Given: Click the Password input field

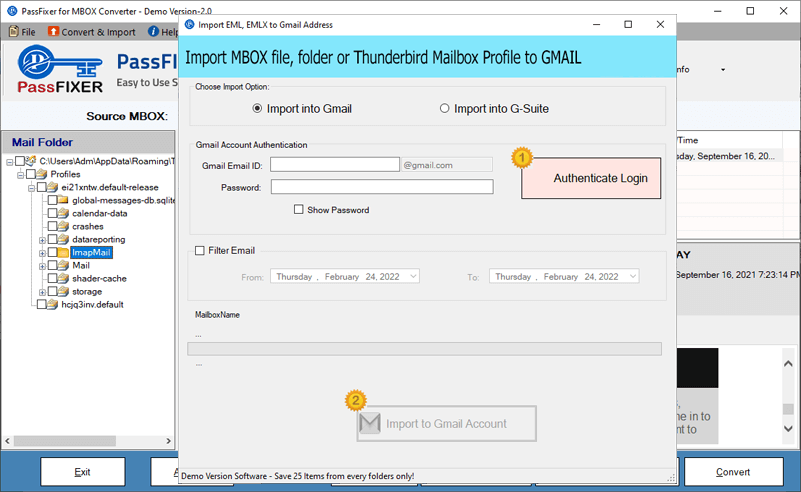Looking at the screenshot, I should [x=382, y=186].
